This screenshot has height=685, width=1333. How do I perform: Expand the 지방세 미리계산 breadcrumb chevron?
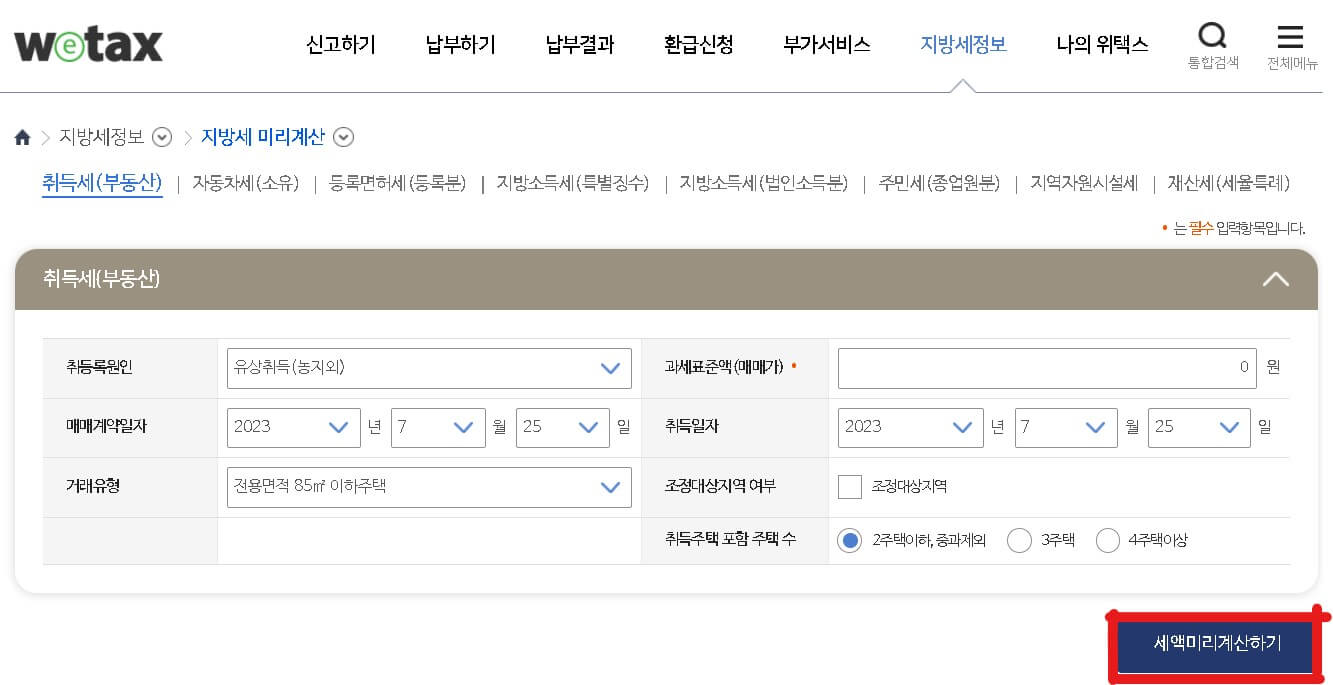(343, 137)
